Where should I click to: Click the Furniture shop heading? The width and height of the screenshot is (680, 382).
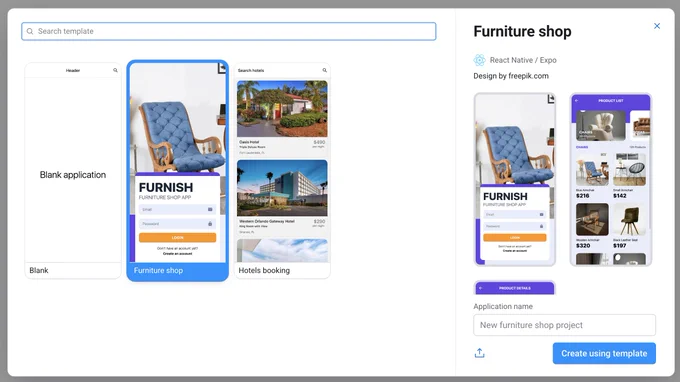[522, 31]
